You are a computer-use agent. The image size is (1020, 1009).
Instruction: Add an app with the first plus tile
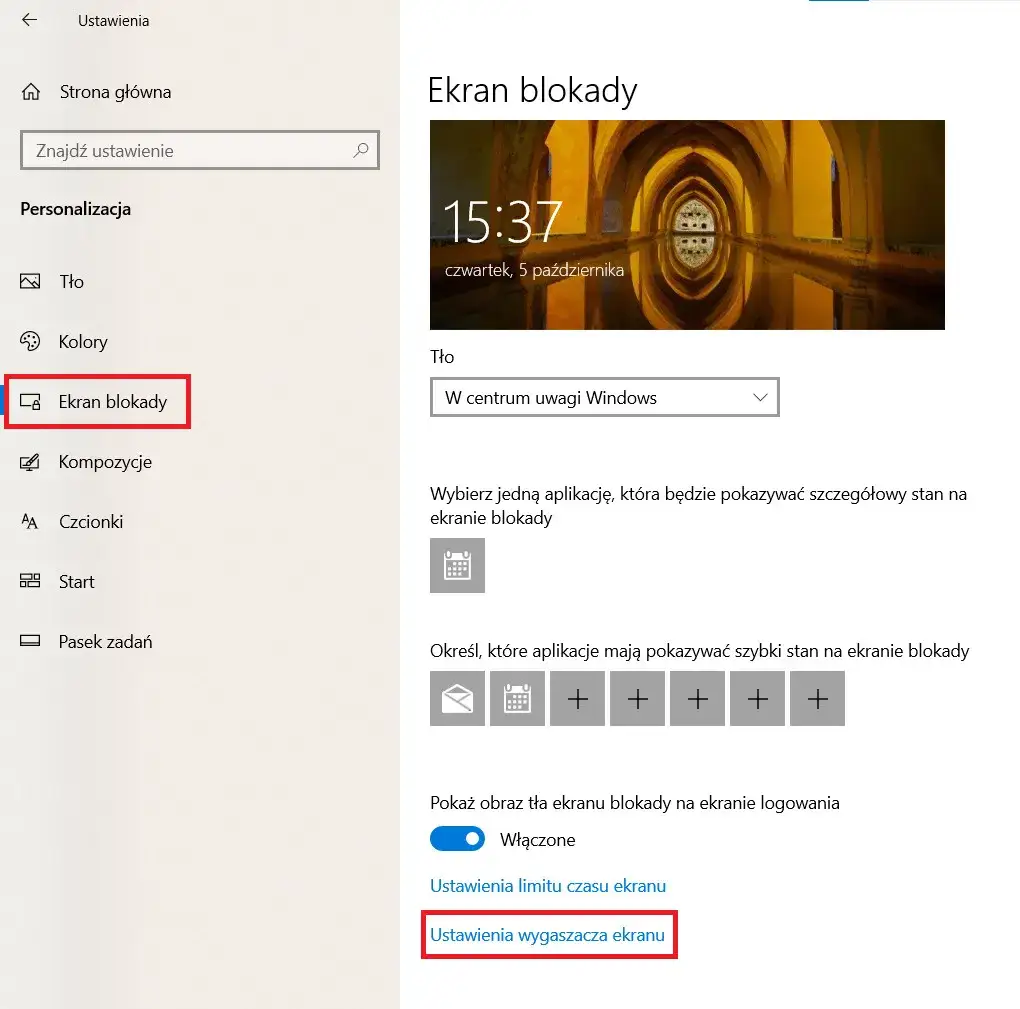[x=577, y=698]
